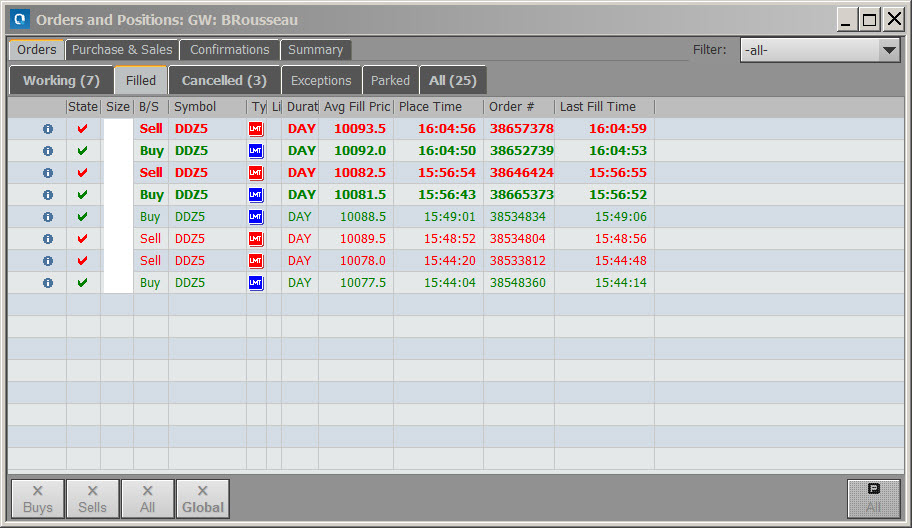The height and width of the screenshot is (528, 912).
Task: Sort by the Avg Fill Price column header
Action: [x=356, y=107]
